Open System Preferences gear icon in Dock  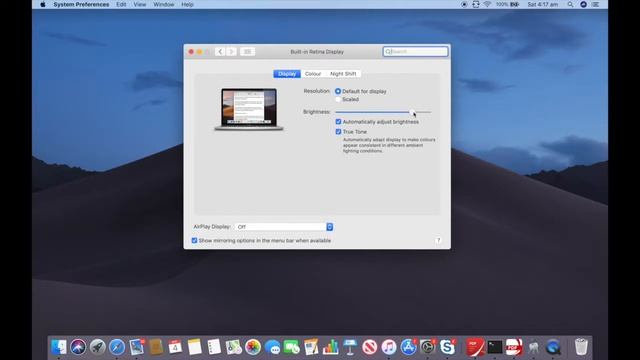(x=428, y=347)
